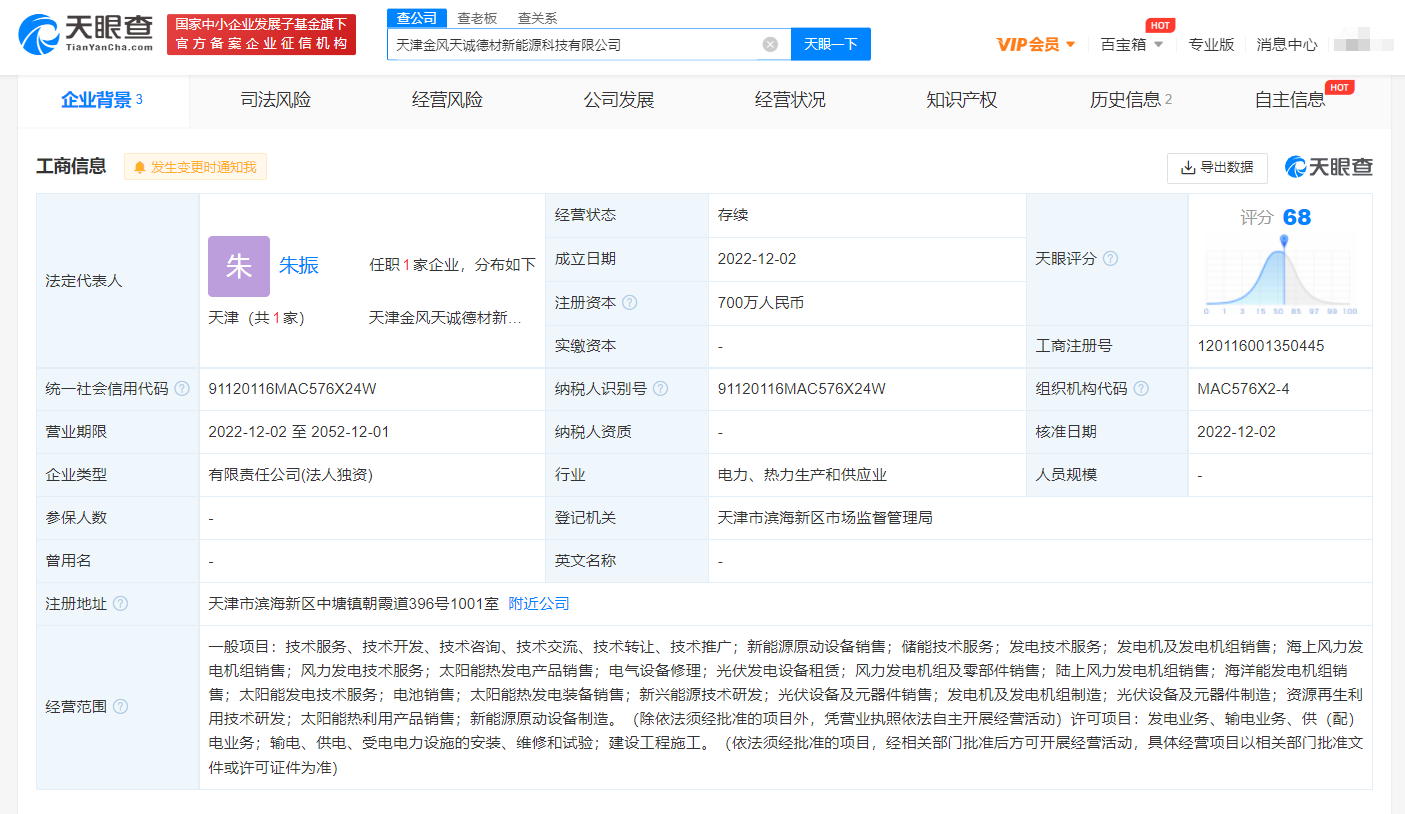The image size is (1405, 814).
Task: Click the 朱 avatar of legal representative
Action: [x=239, y=266]
